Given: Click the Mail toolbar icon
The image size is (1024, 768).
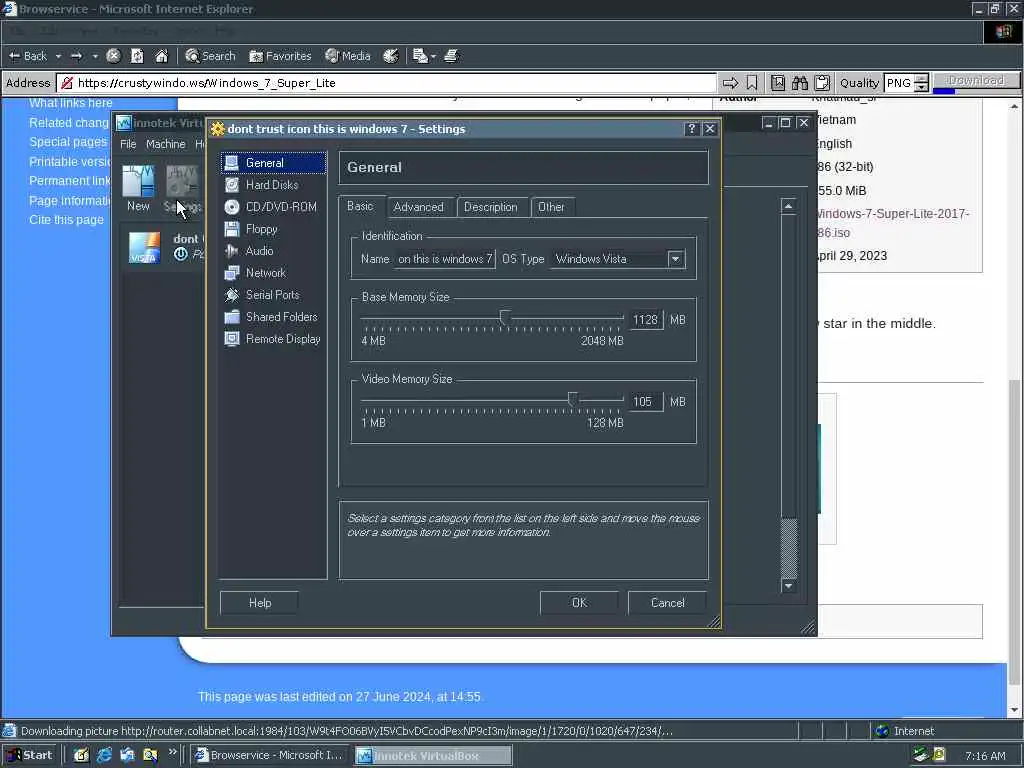Looking at the screenshot, I should click(421, 56).
